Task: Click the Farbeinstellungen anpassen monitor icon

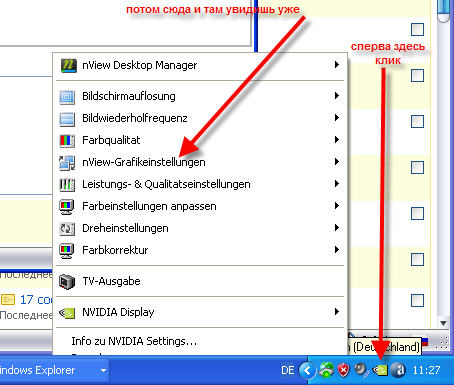Action: 66,207
